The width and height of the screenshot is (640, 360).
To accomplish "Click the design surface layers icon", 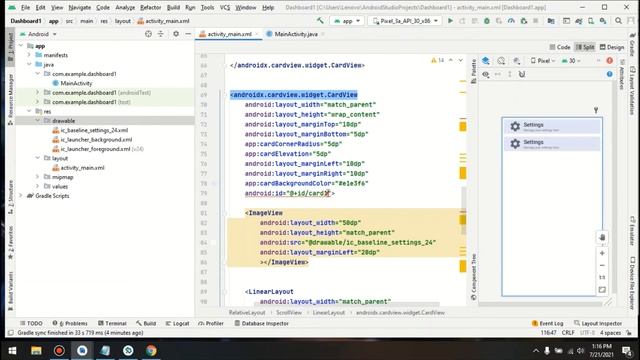I will (486, 61).
